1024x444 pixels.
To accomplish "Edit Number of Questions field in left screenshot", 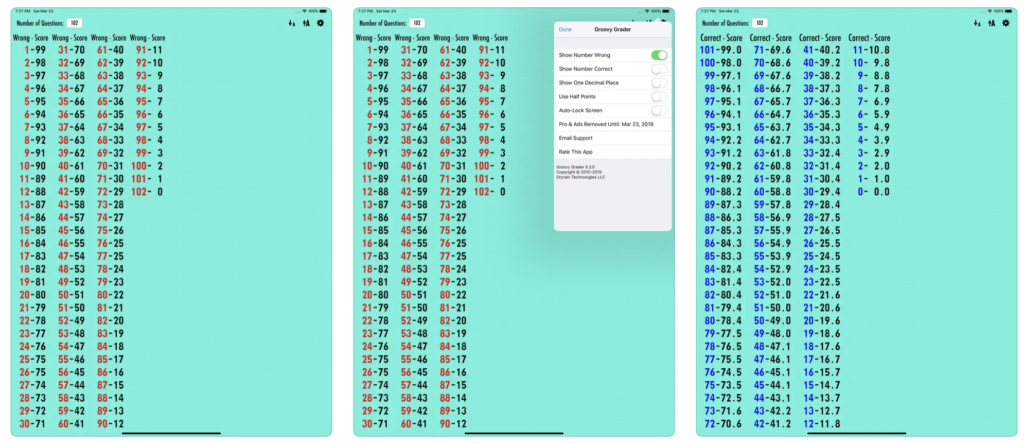I will click(x=76, y=22).
